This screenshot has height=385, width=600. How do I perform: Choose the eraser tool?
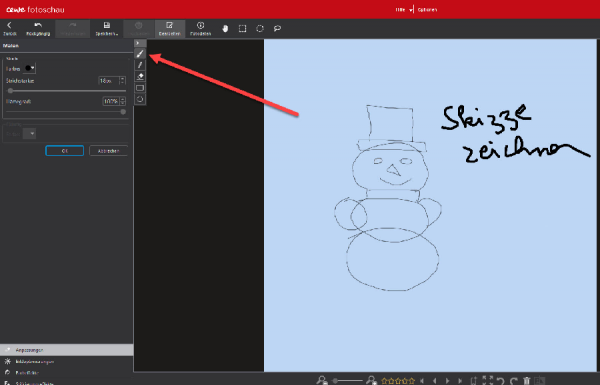[x=140, y=77]
